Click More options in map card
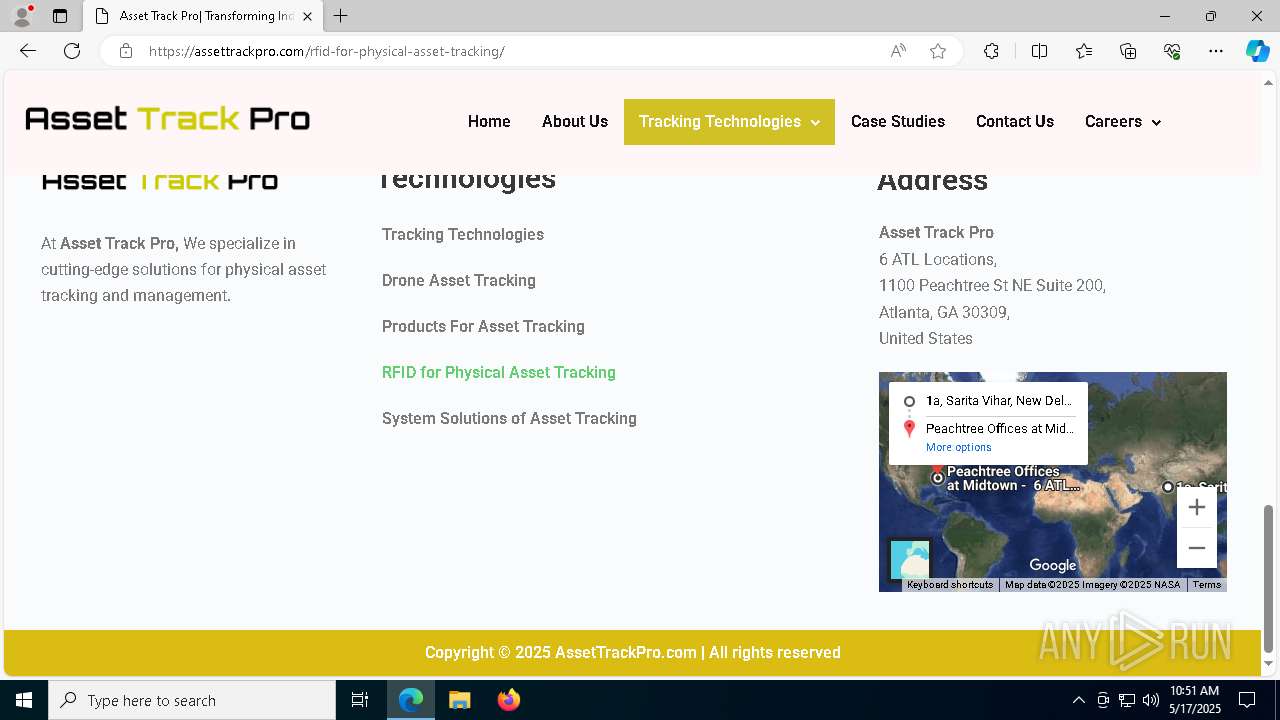The image size is (1280, 720). point(958,447)
